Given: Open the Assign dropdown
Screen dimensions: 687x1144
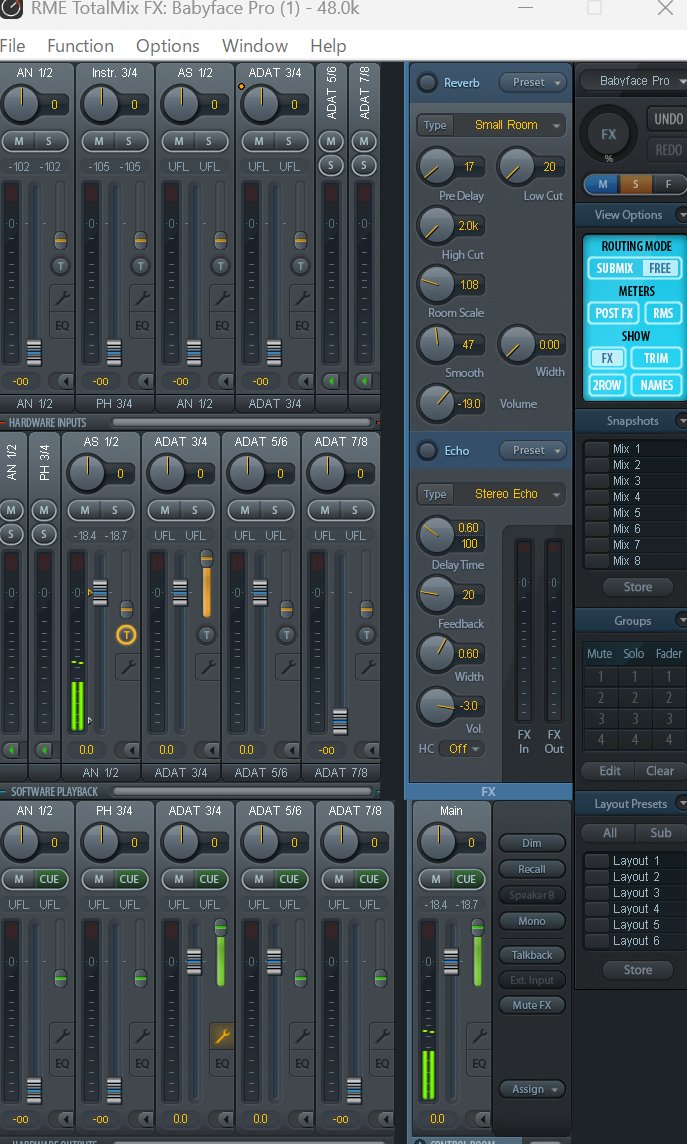Looking at the screenshot, I should coord(532,1089).
